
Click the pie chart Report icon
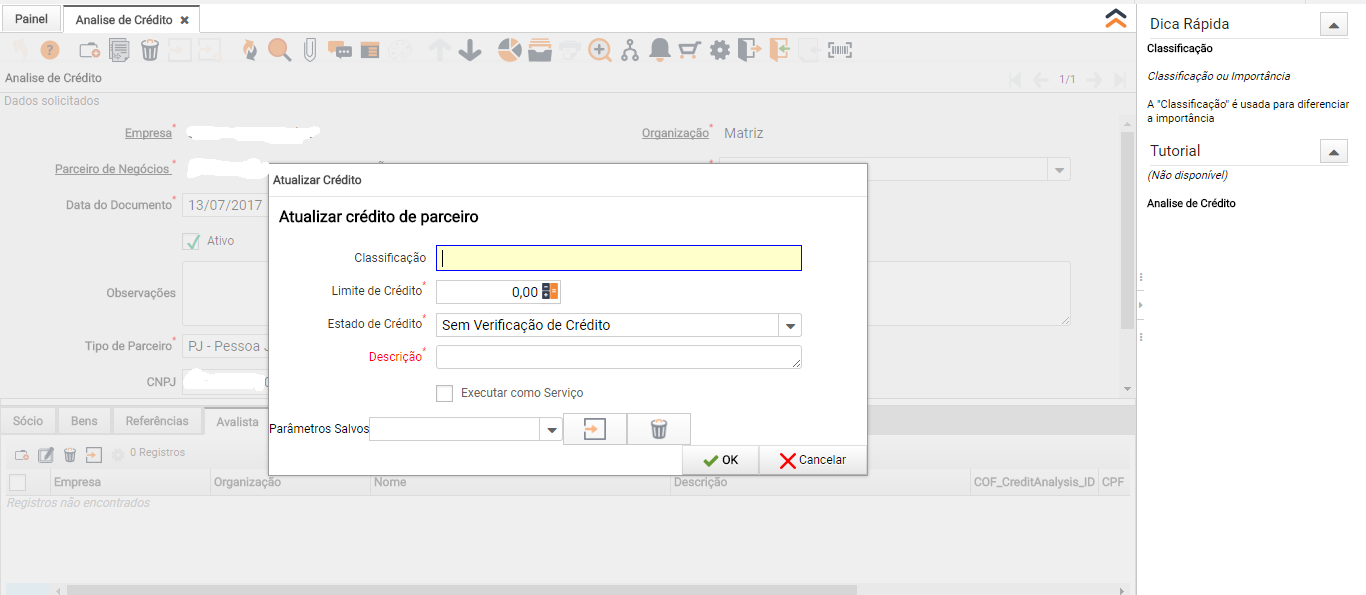point(510,50)
